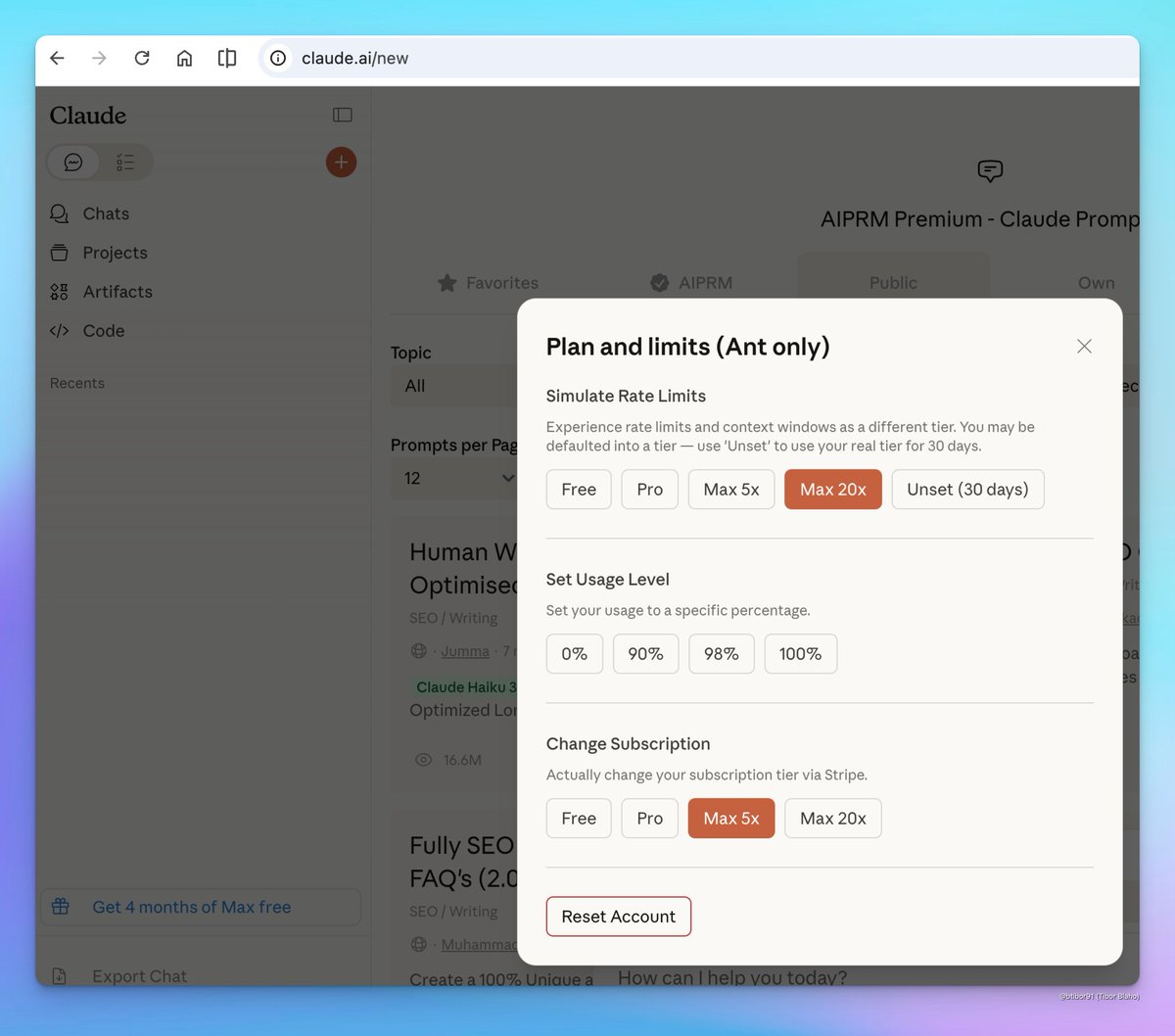1175x1036 pixels.
Task: Switch to the AIPRM tab
Action: (x=691, y=283)
